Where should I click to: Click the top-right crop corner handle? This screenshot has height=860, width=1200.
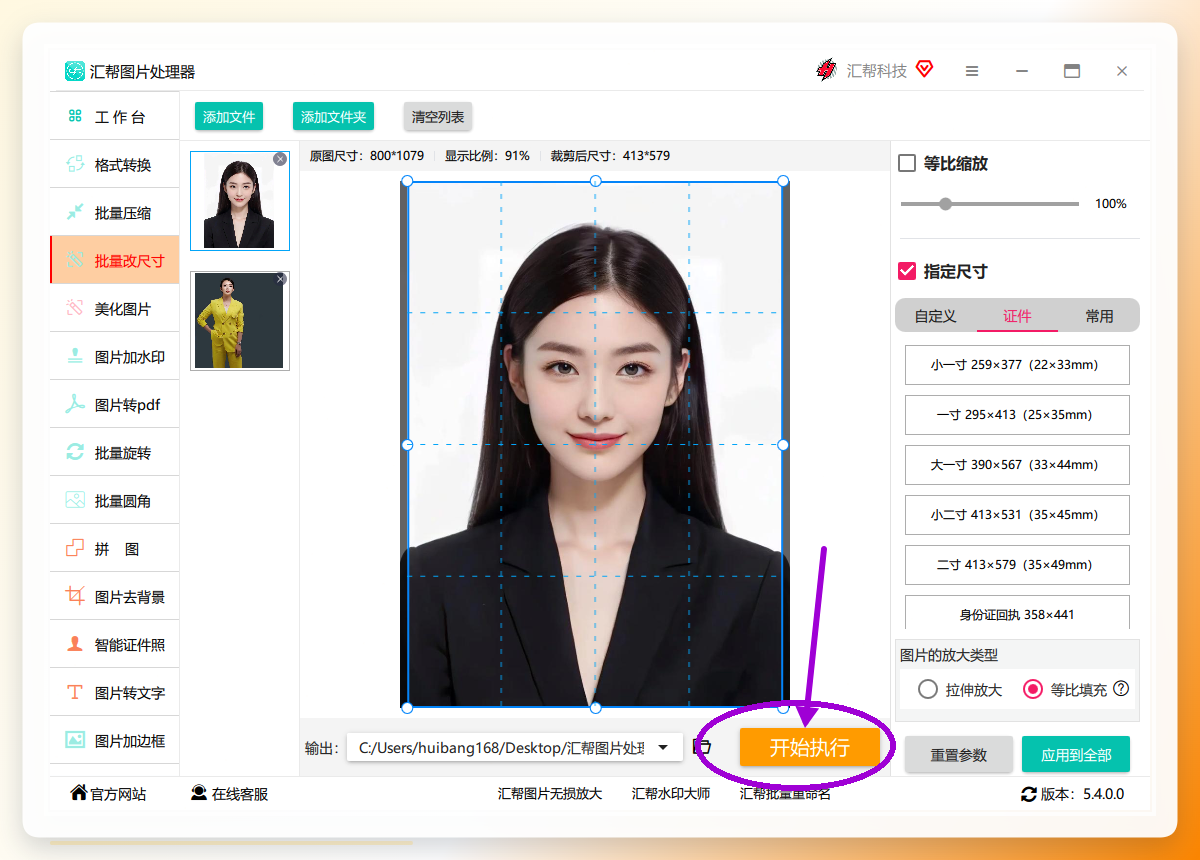click(783, 181)
